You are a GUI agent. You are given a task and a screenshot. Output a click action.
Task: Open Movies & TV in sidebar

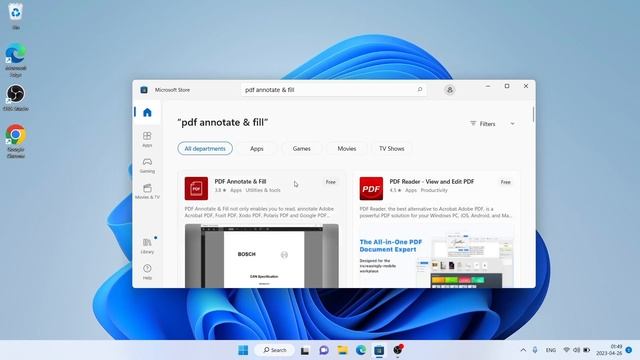pos(147,191)
